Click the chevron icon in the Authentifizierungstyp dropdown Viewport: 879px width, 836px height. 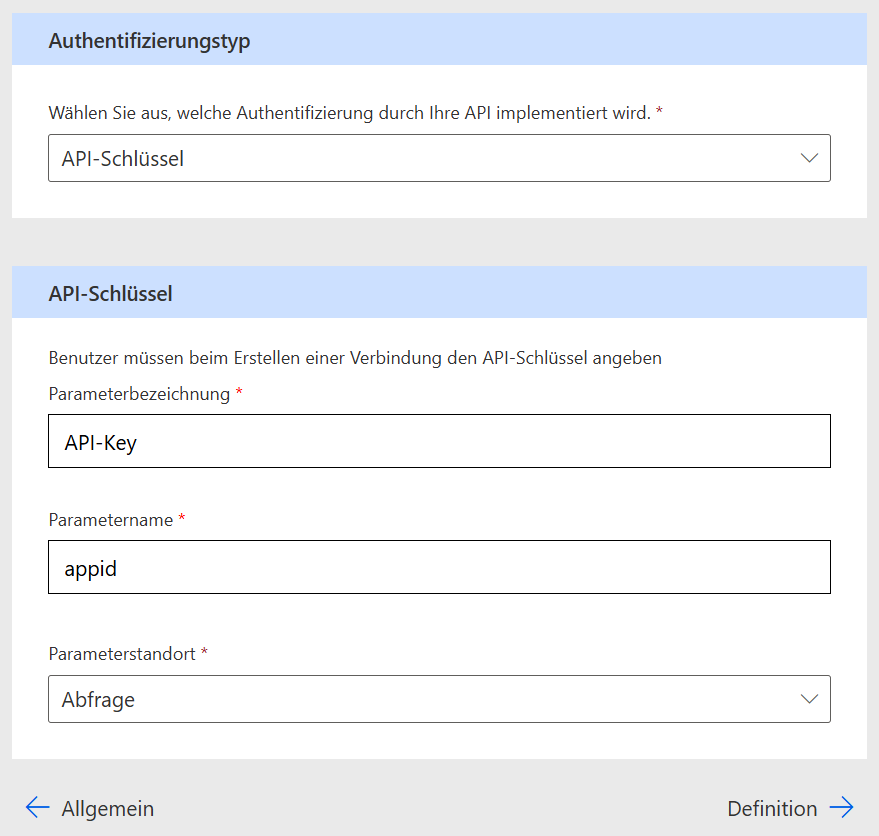[809, 158]
